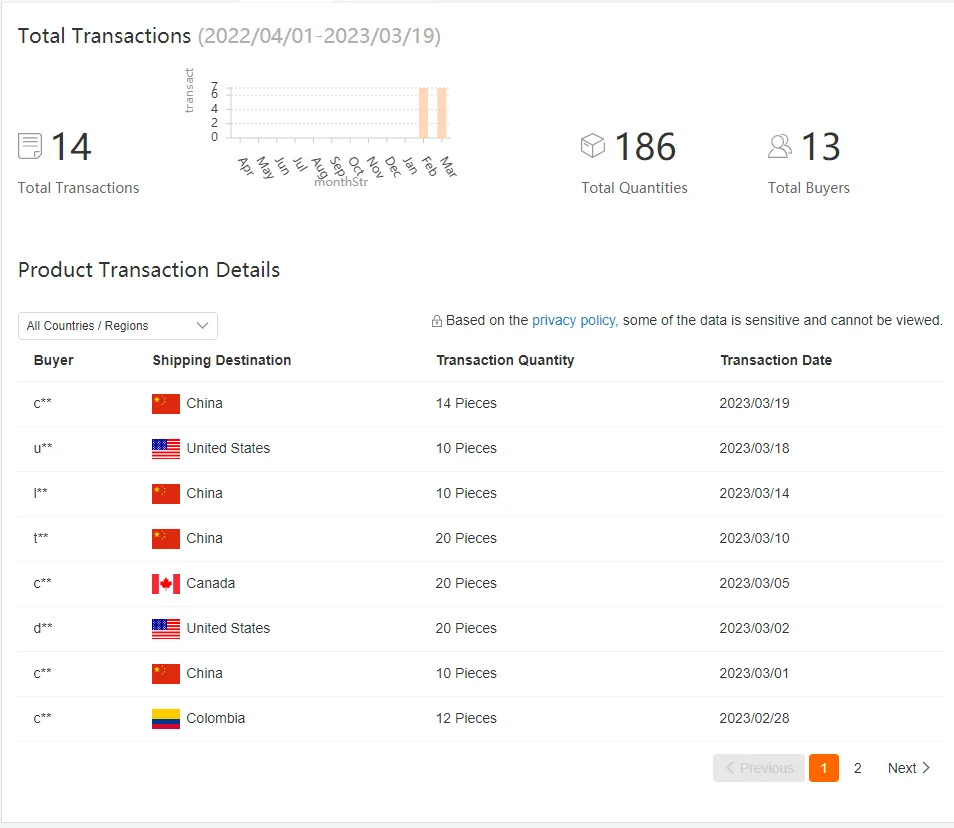
Task: Click the United States flag for buyer u**
Action: tap(165, 448)
